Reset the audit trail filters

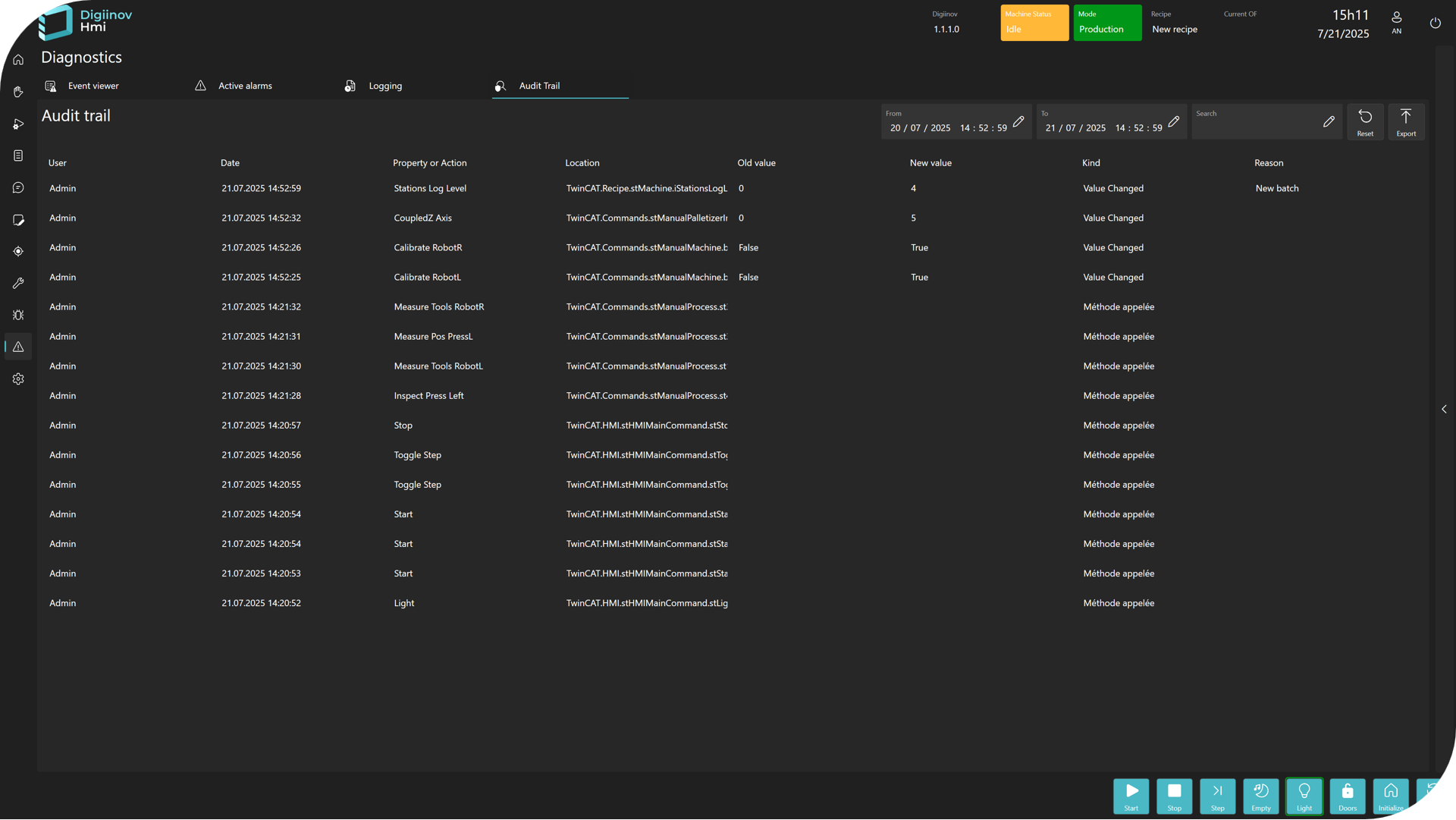point(1365,122)
